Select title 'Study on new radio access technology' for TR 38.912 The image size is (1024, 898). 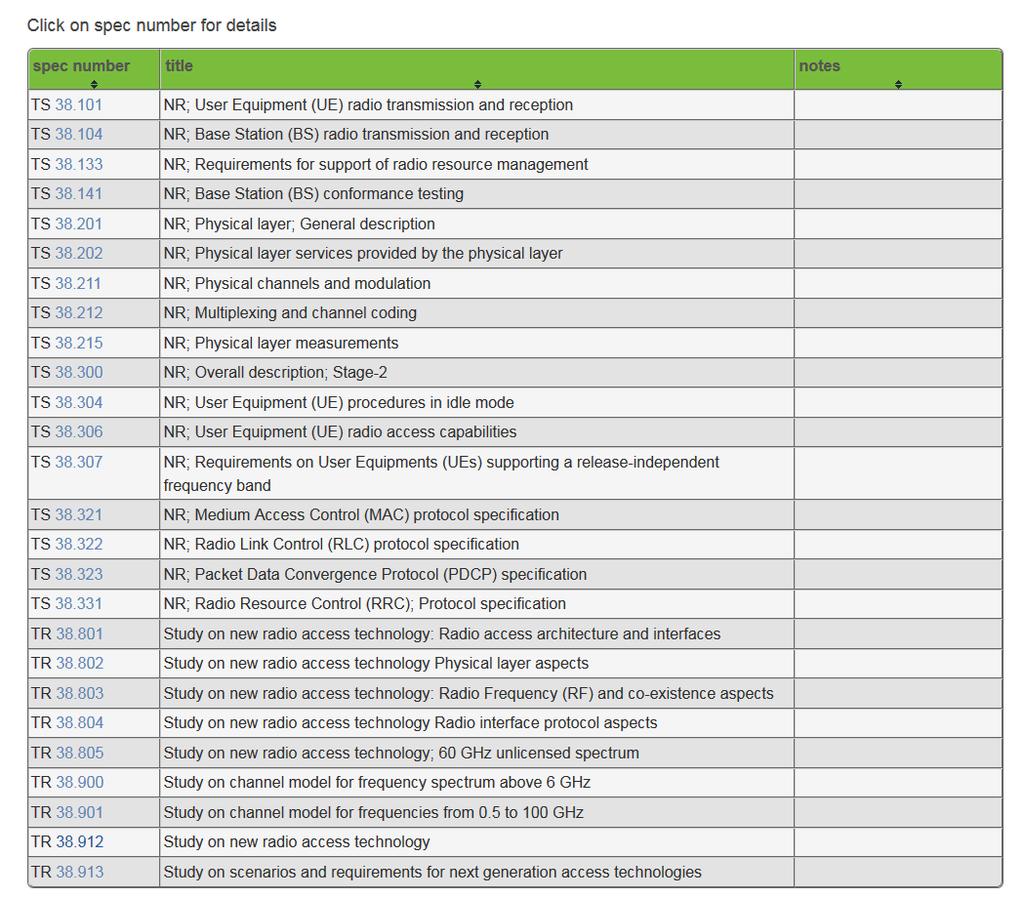coord(296,841)
